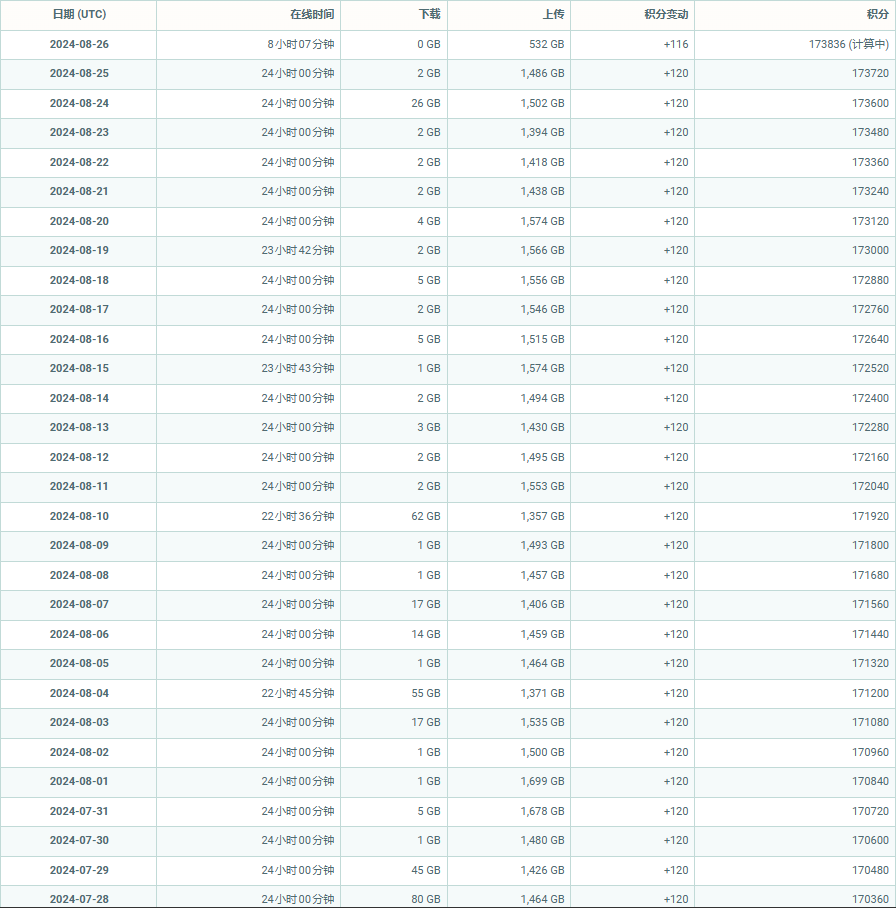Select the 下载 column header
The height and width of the screenshot is (908, 896).
pyautogui.click(x=428, y=15)
